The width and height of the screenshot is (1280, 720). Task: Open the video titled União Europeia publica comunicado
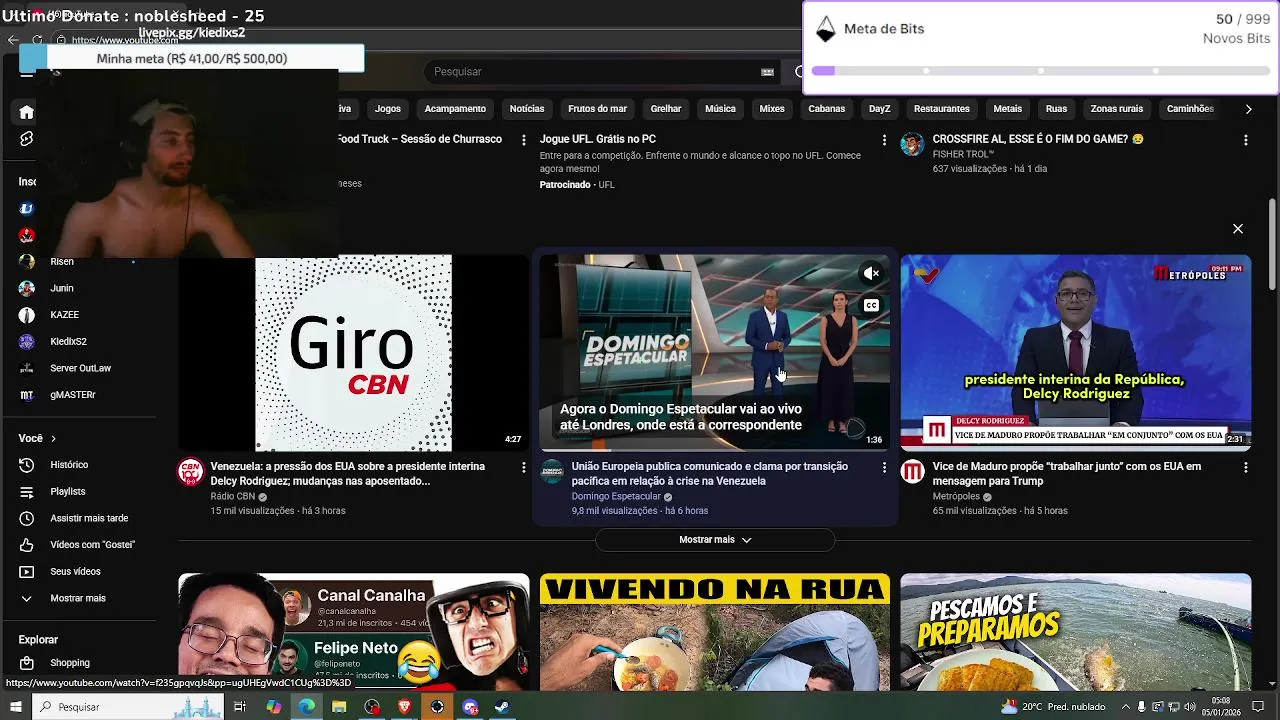click(710, 474)
